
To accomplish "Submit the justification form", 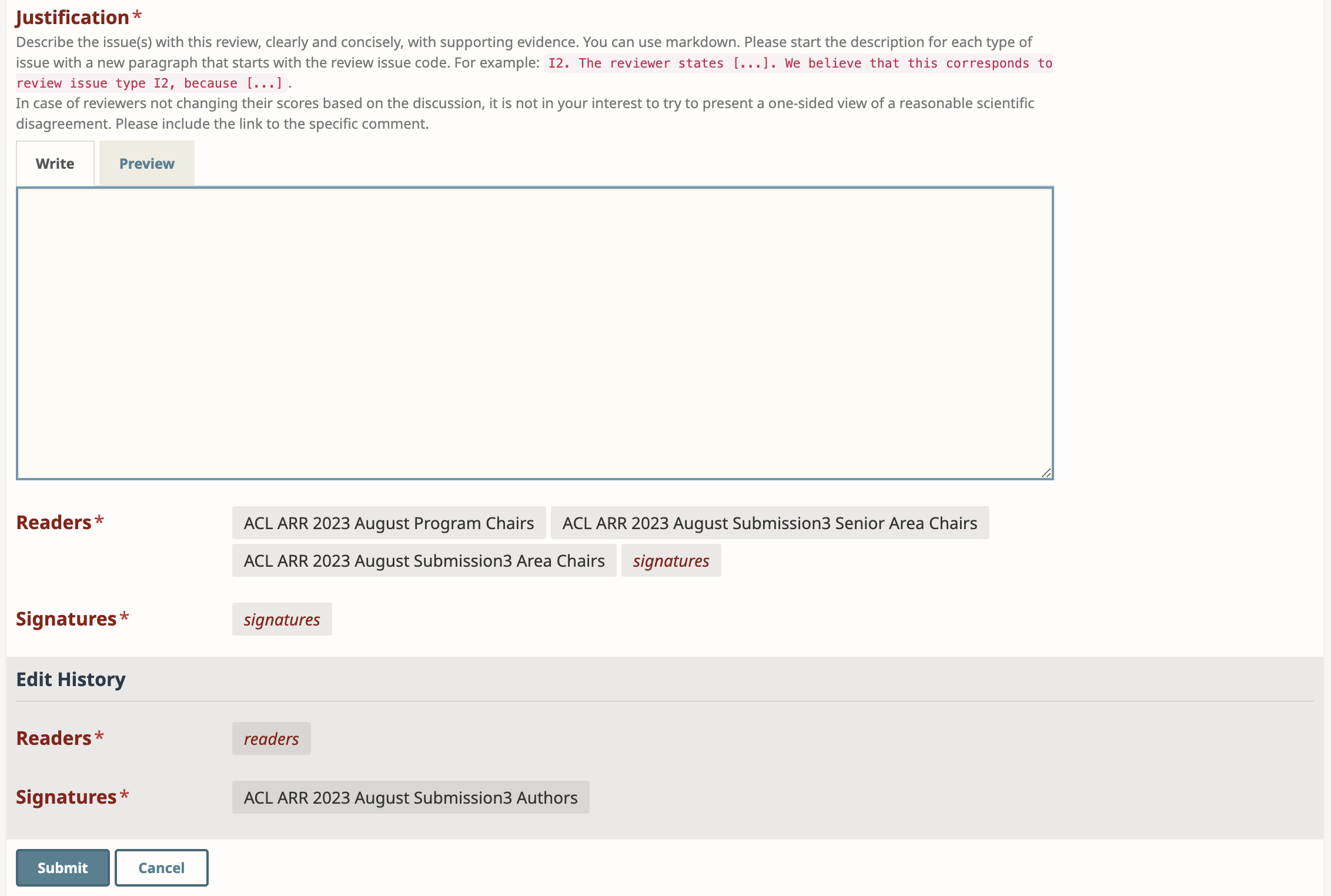I will click(x=62, y=867).
